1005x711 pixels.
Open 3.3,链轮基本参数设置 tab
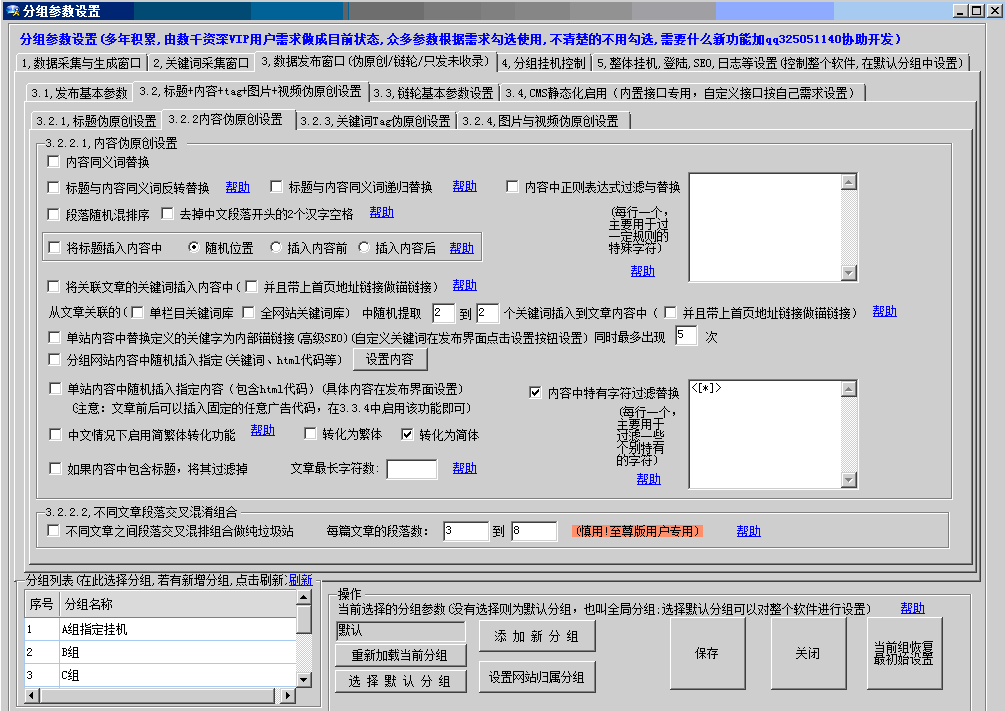433,93
